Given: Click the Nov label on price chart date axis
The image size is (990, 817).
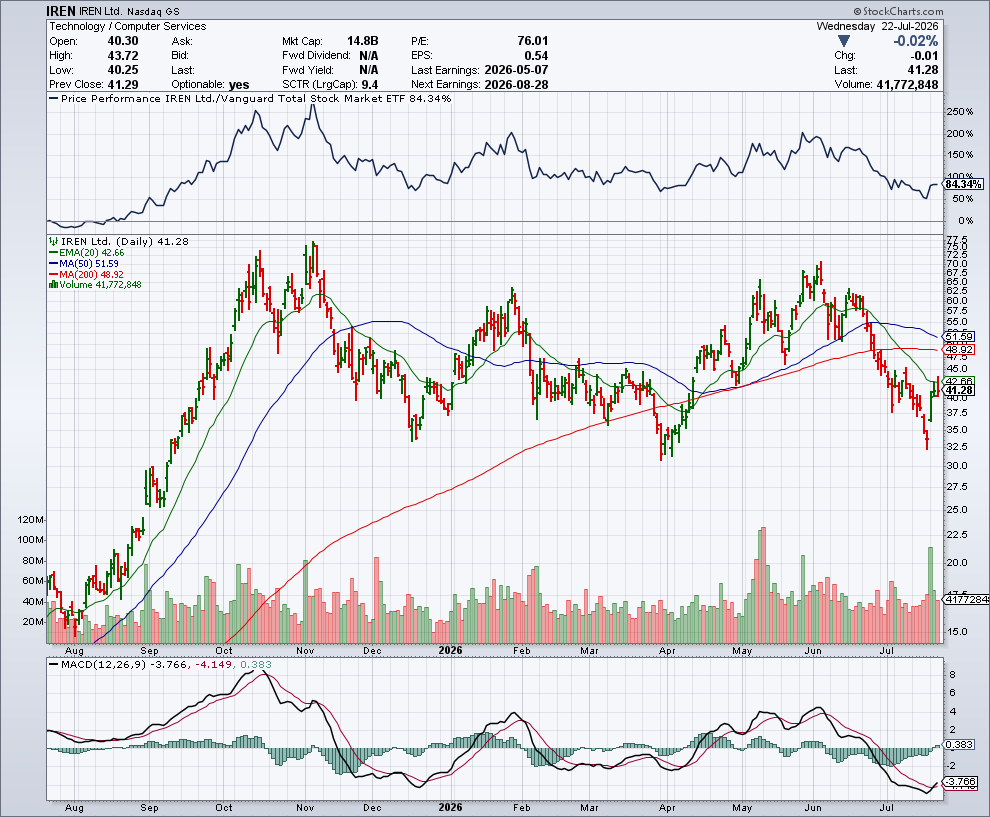Looking at the screenshot, I should [305, 650].
